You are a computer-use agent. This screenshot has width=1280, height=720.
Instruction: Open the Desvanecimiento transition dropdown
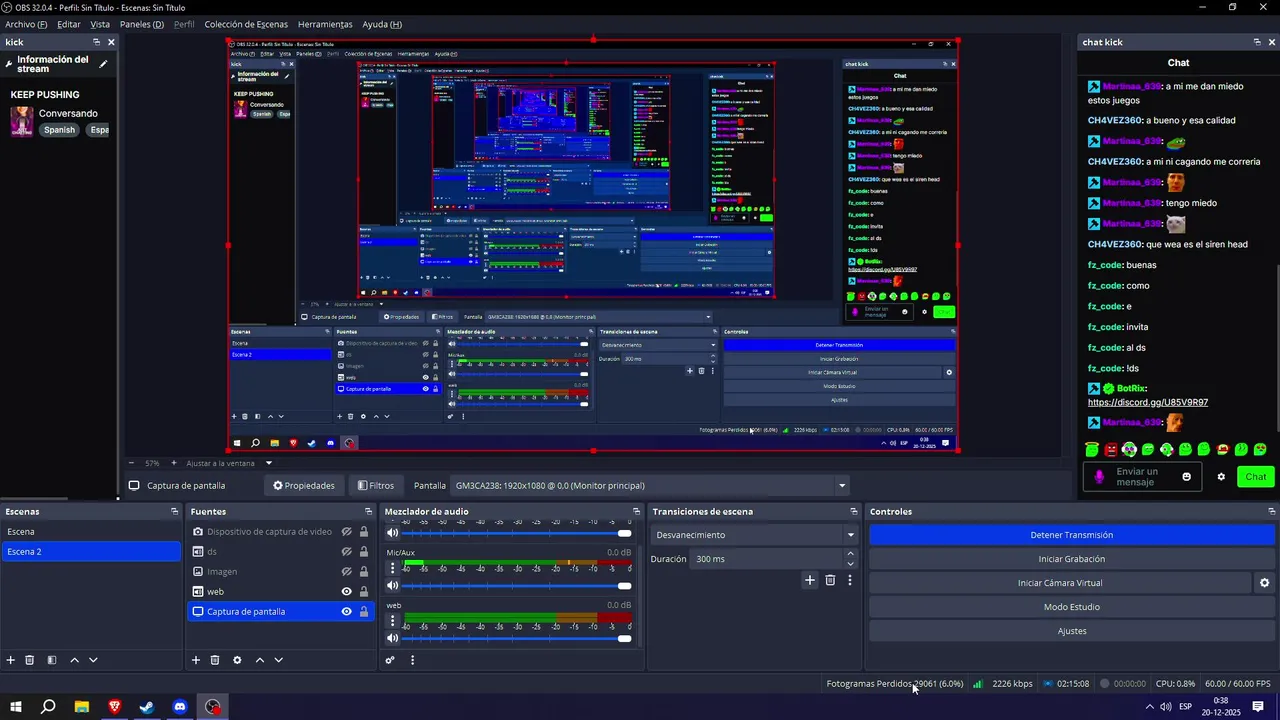click(754, 535)
